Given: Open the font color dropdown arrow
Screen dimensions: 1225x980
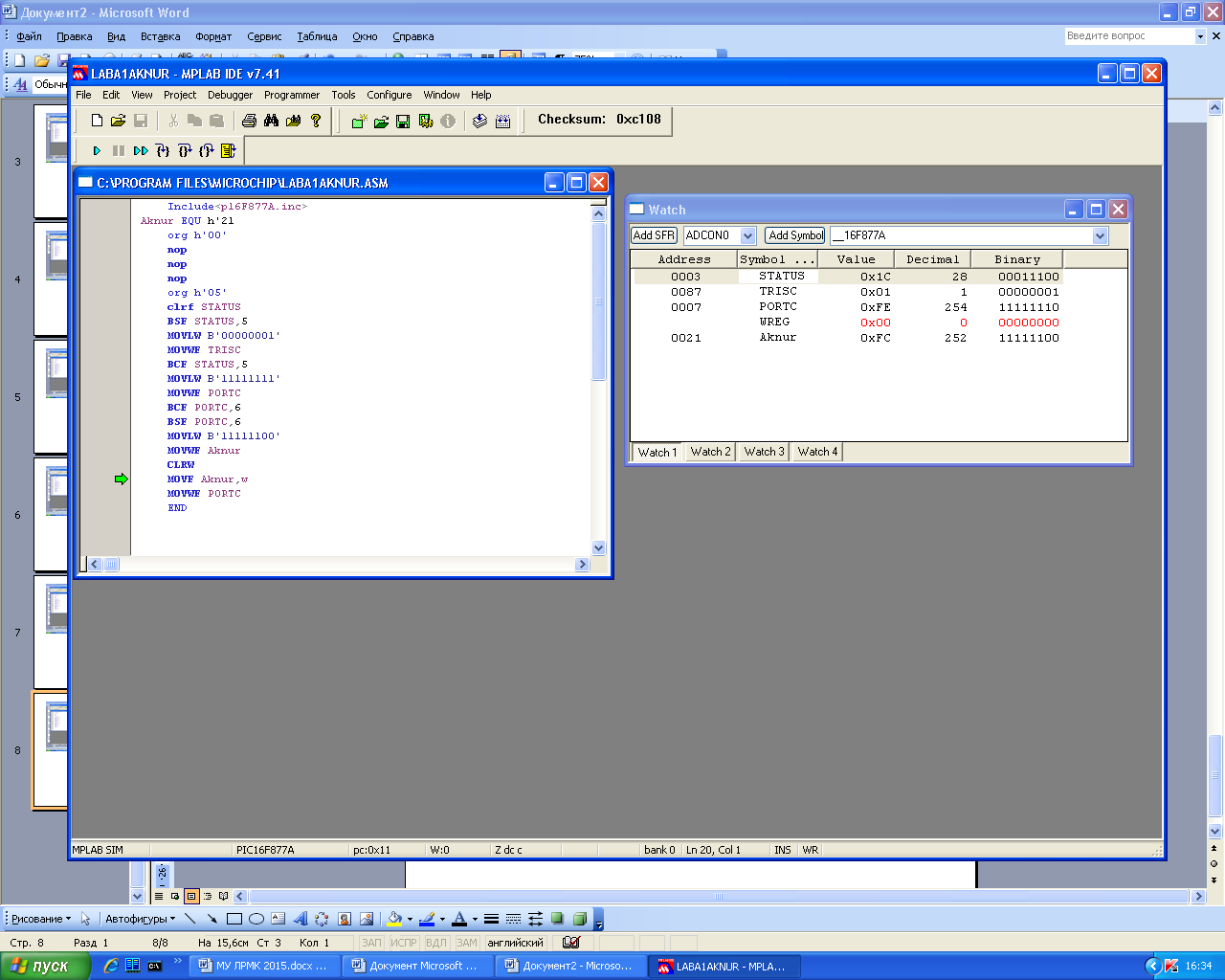Looking at the screenshot, I should pyautogui.click(x=475, y=919).
